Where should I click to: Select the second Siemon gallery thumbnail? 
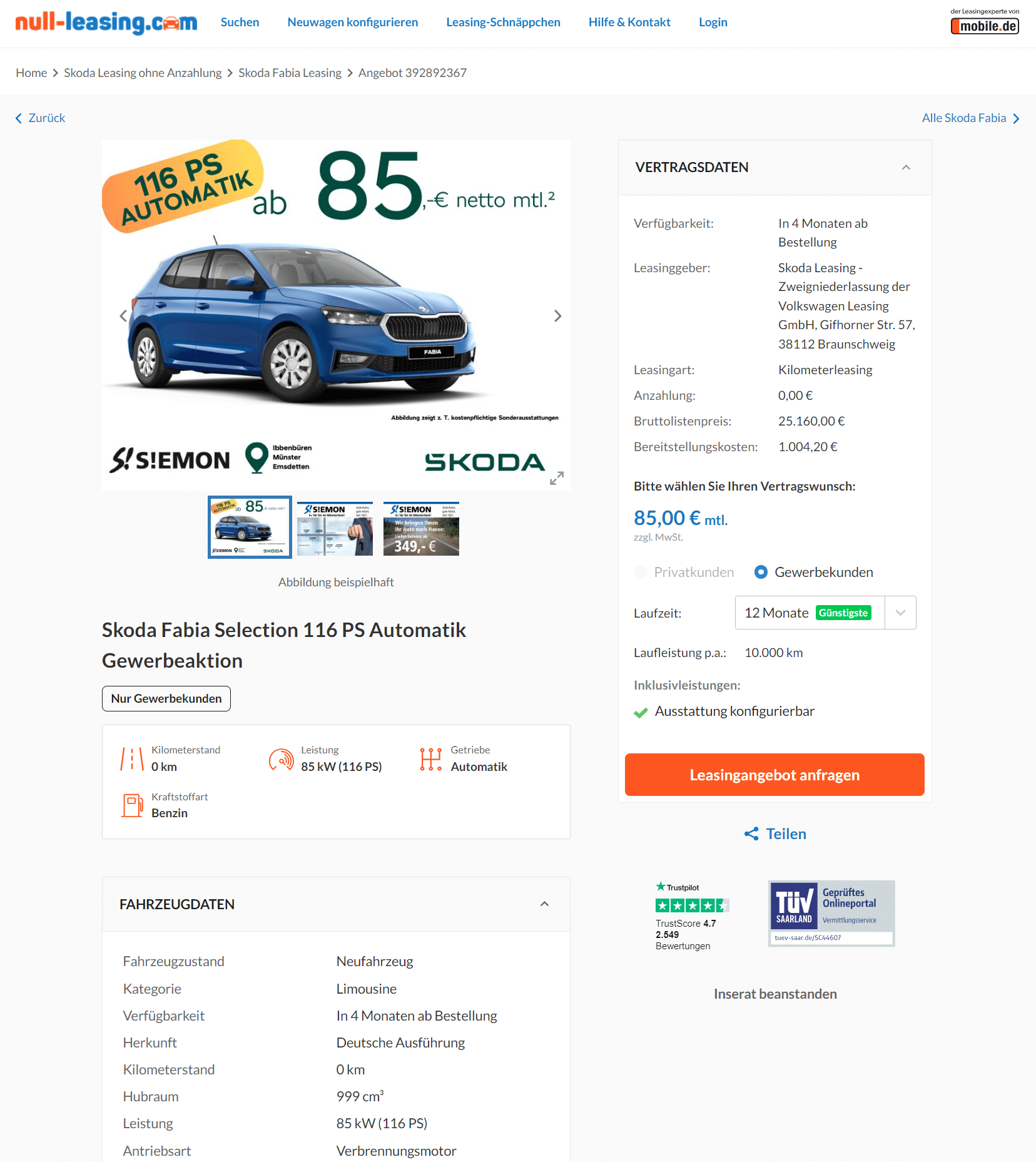[x=335, y=528]
